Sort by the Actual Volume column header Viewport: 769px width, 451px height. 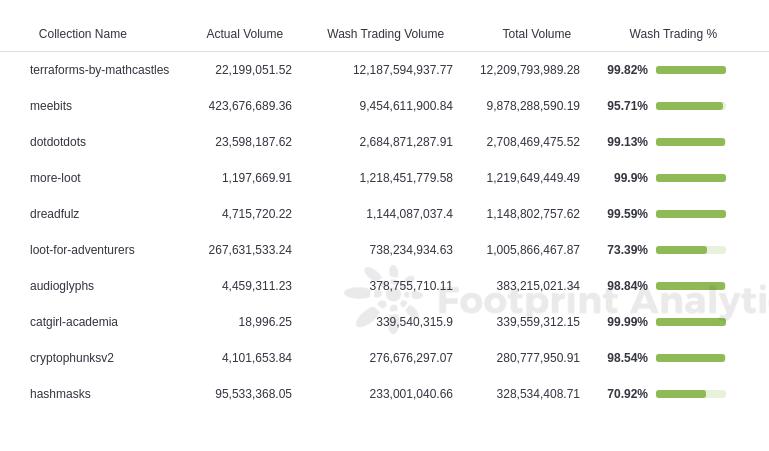tap(244, 34)
